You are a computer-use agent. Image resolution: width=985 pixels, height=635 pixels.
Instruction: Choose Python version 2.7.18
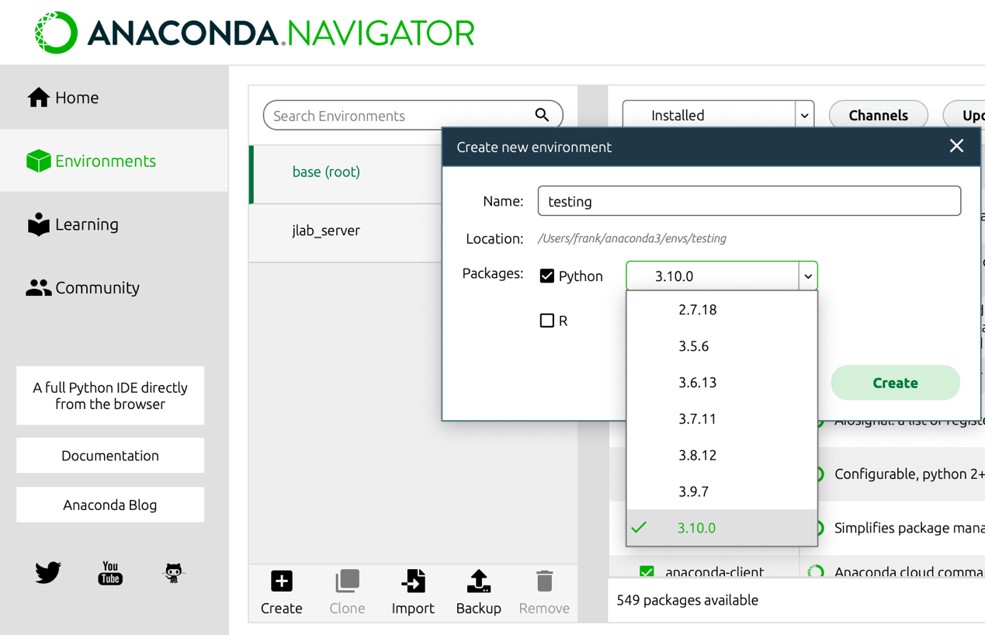722,310
